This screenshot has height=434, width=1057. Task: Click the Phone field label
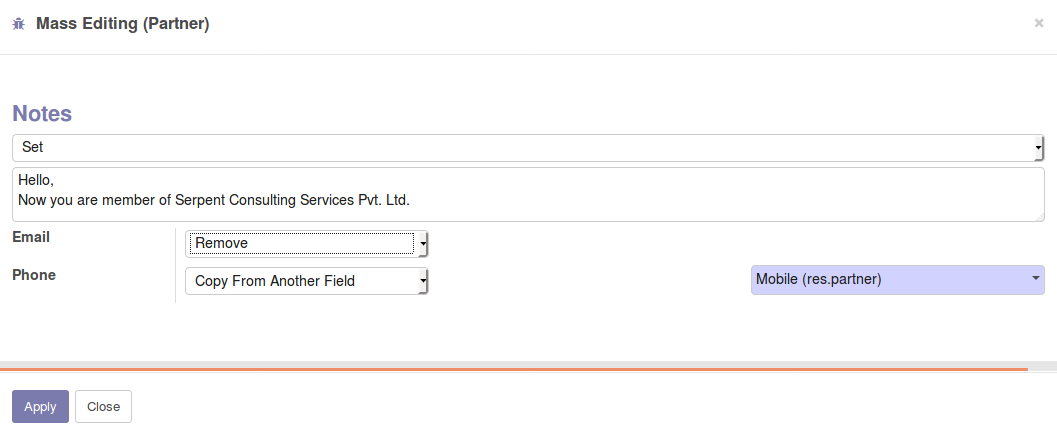point(34,275)
